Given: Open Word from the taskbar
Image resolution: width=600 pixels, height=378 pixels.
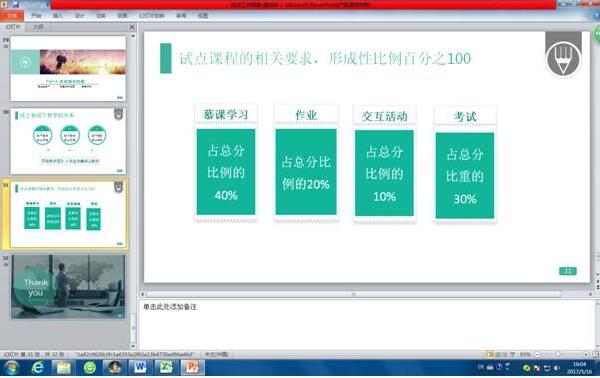Looking at the screenshot, I should 140,368.
